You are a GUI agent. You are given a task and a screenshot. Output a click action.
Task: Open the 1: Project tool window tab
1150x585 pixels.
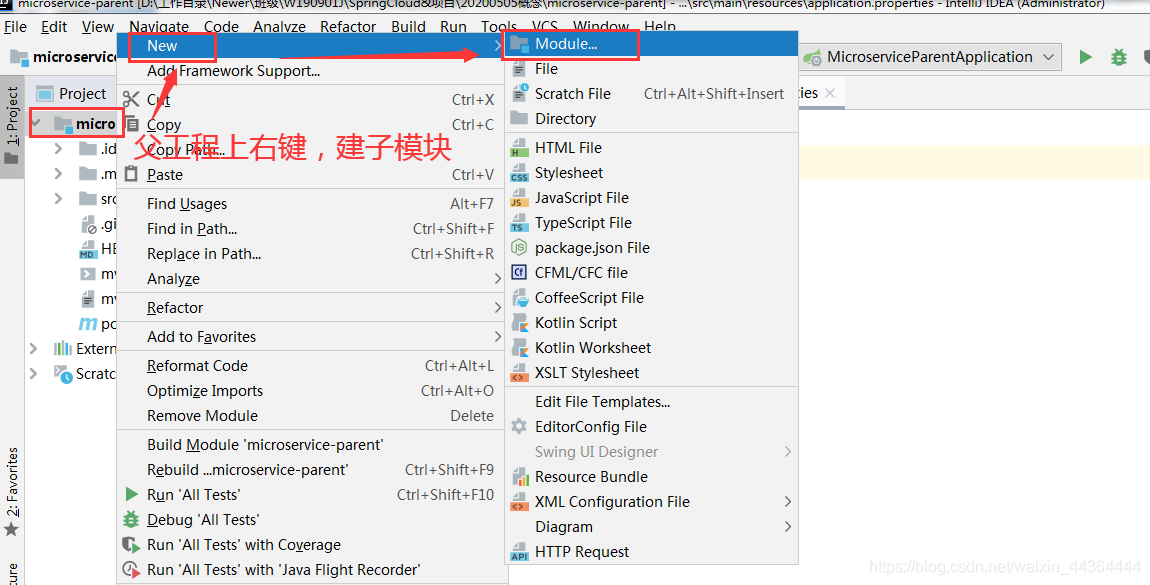coord(12,126)
